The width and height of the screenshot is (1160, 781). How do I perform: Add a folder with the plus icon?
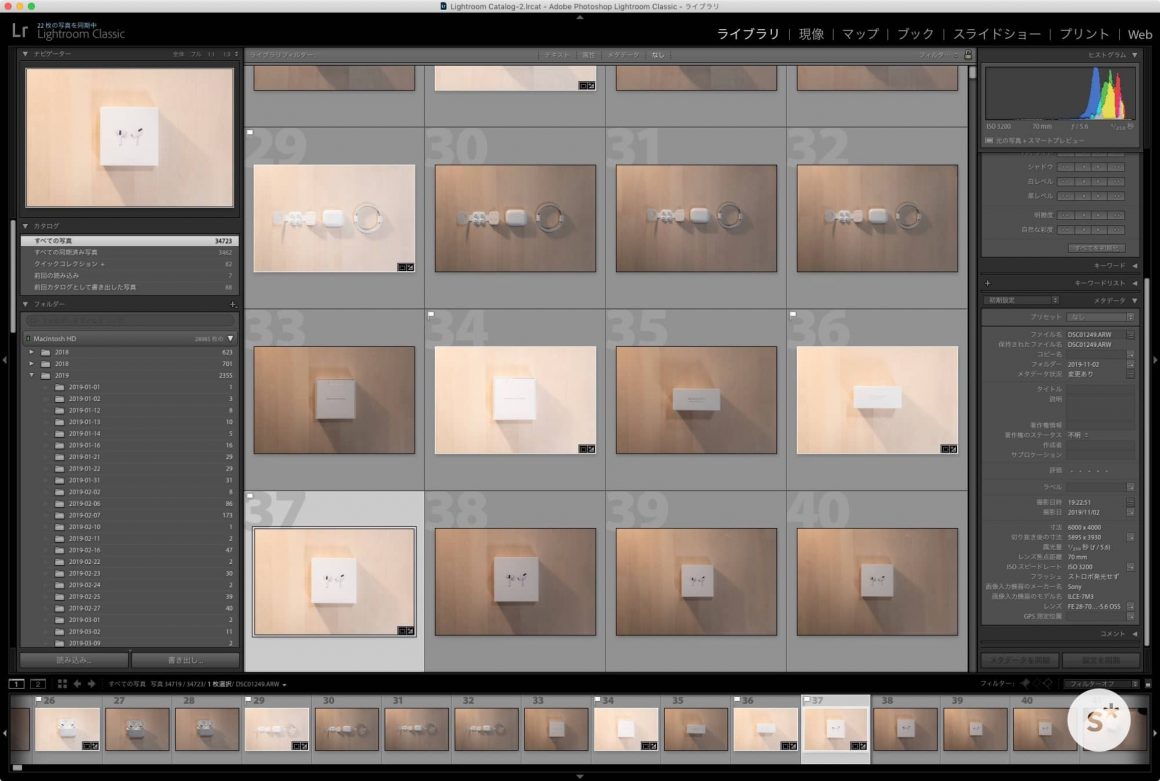point(232,304)
